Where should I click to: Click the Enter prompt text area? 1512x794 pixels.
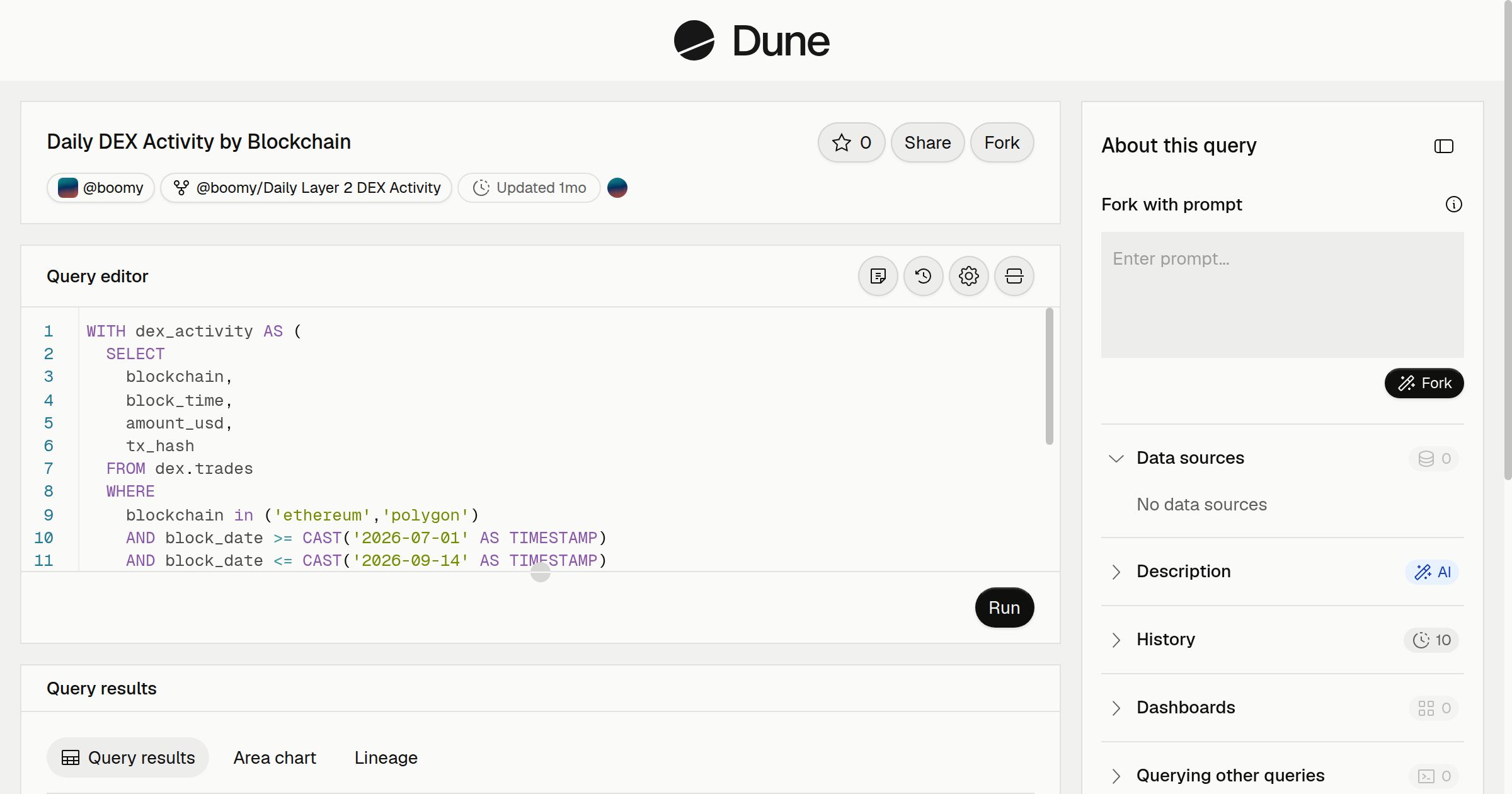click(1282, 294)
